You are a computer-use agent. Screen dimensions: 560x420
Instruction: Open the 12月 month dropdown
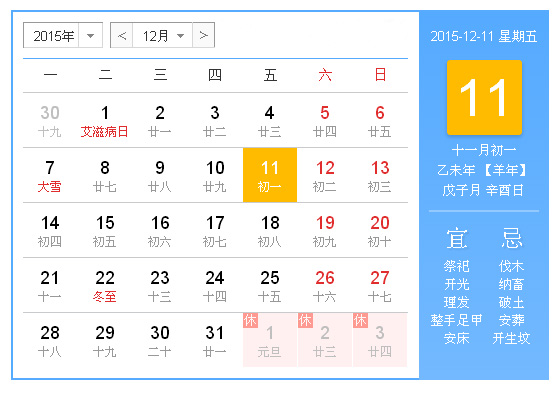click(x=162, y=35)
